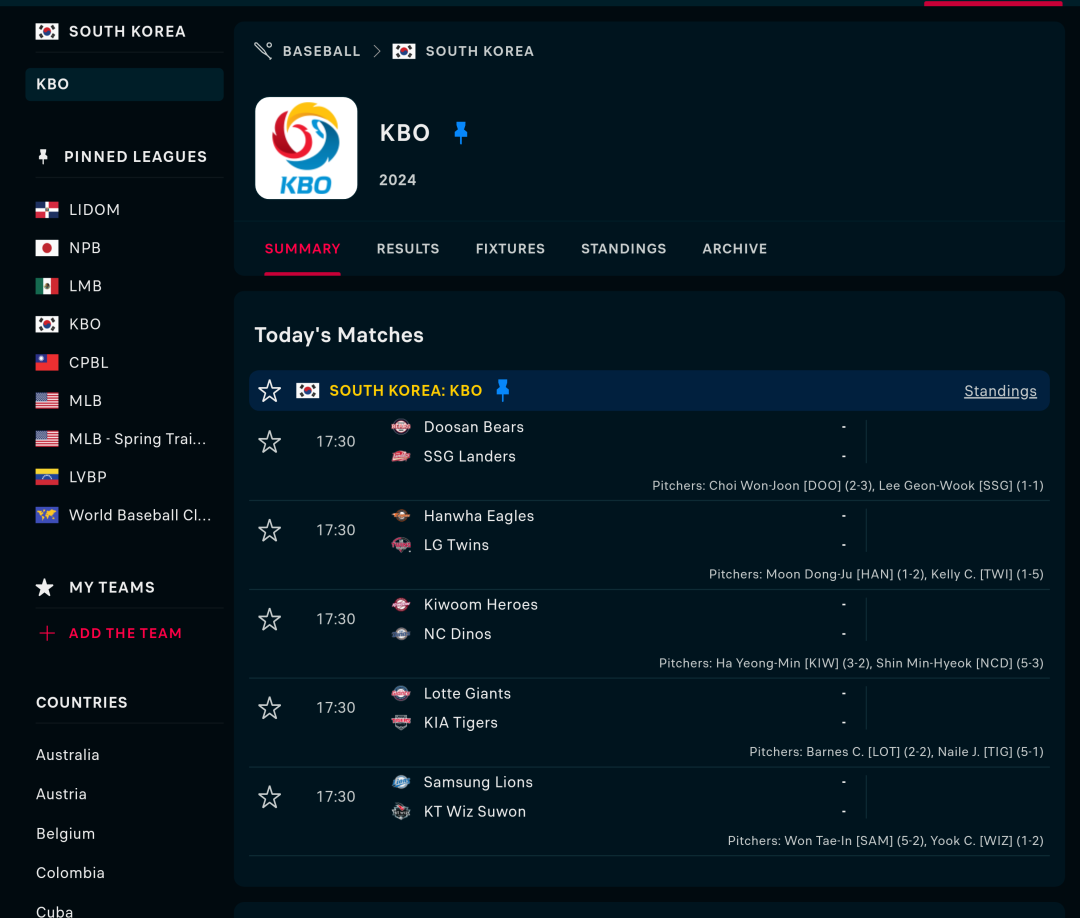The image size is (1080, 918).
Task: Favorite the Kiwoom Heroes vs NC Dinos match
Action: 269,619
